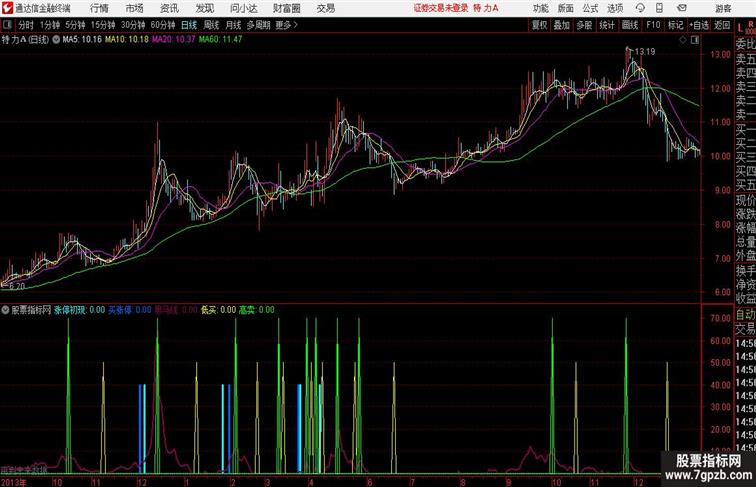
Task: Open the 市场 menu
Action: click(135, 8)
